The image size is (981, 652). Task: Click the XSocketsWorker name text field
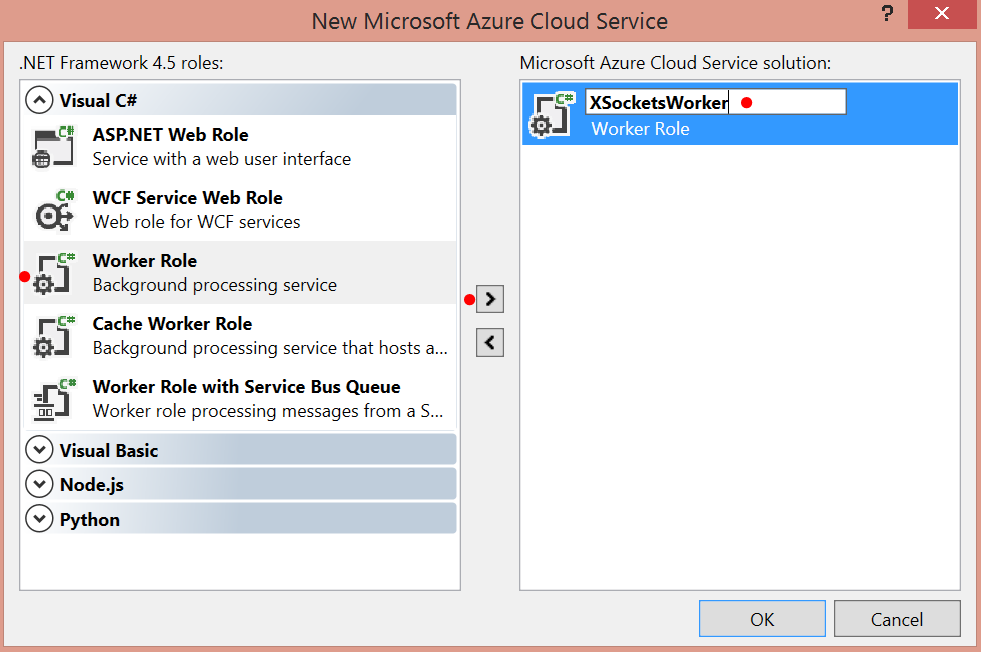pyautogui.click(x=716, y=102)
